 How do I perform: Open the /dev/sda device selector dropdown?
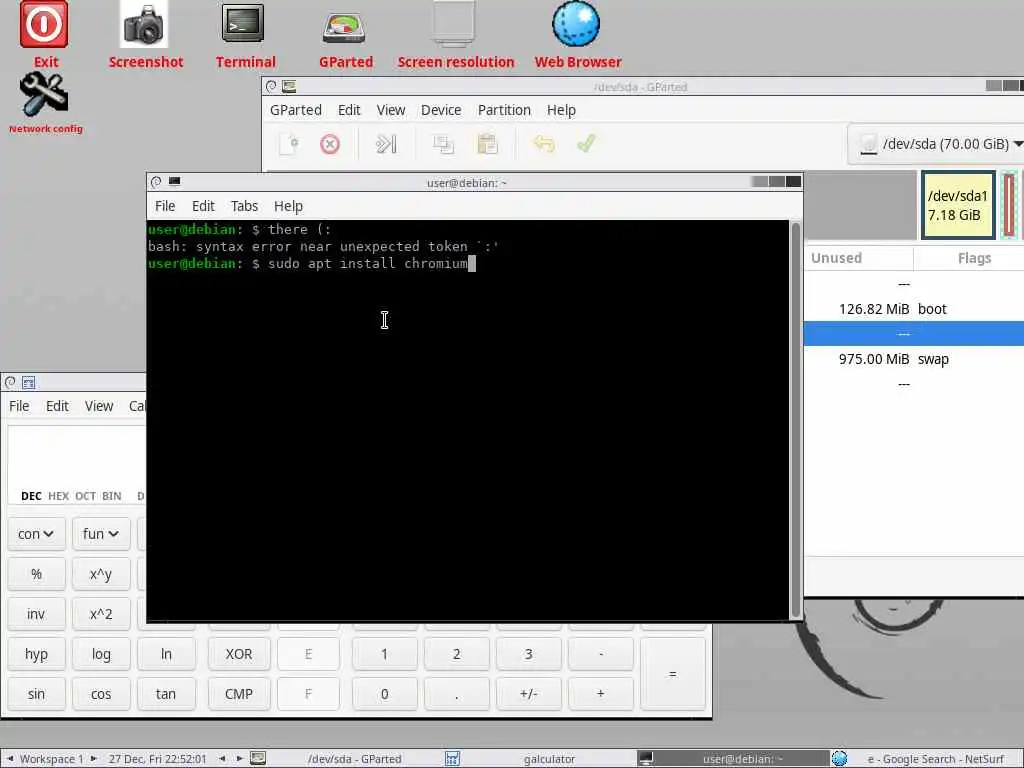[938, 144]
